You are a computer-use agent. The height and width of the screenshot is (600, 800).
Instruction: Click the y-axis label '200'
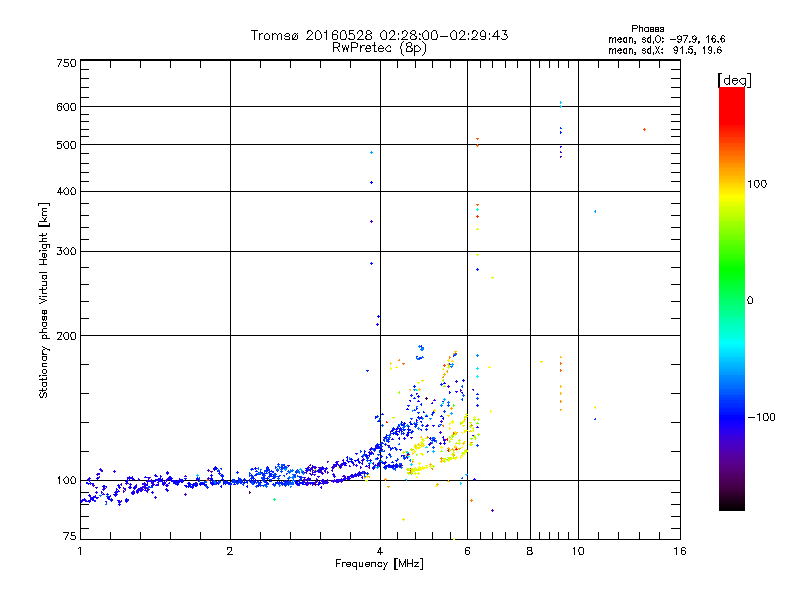tap(66, 336)
